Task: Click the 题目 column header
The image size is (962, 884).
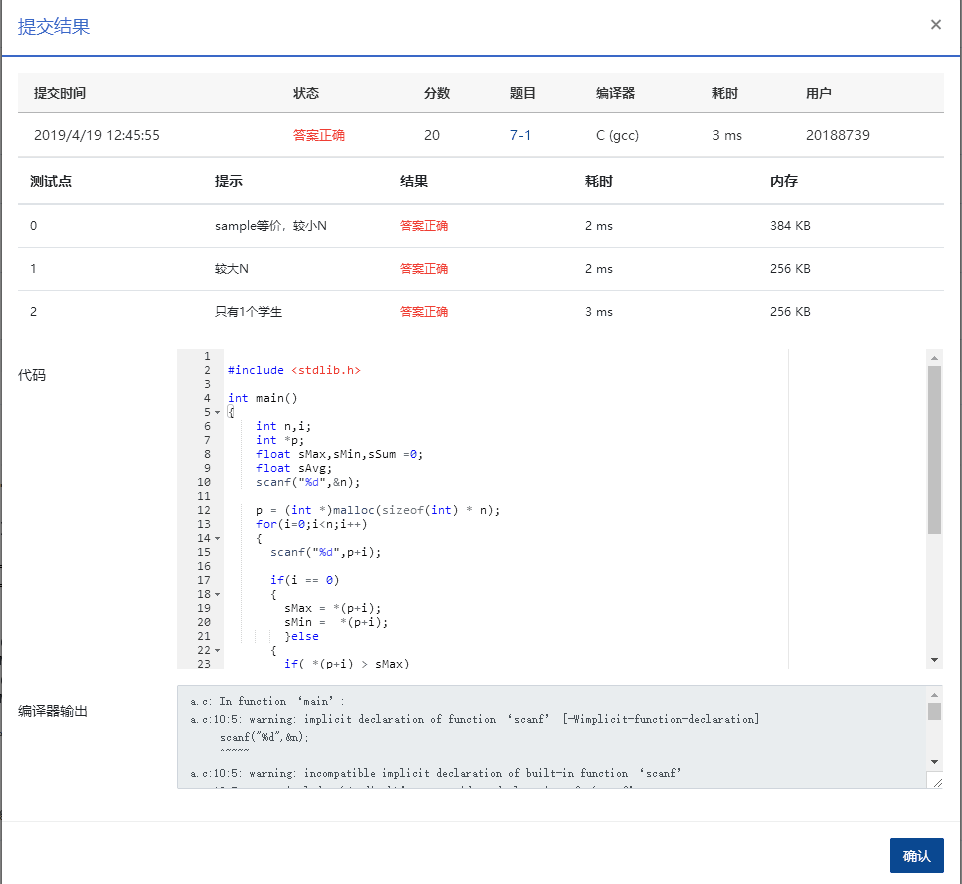Action: 523,93
